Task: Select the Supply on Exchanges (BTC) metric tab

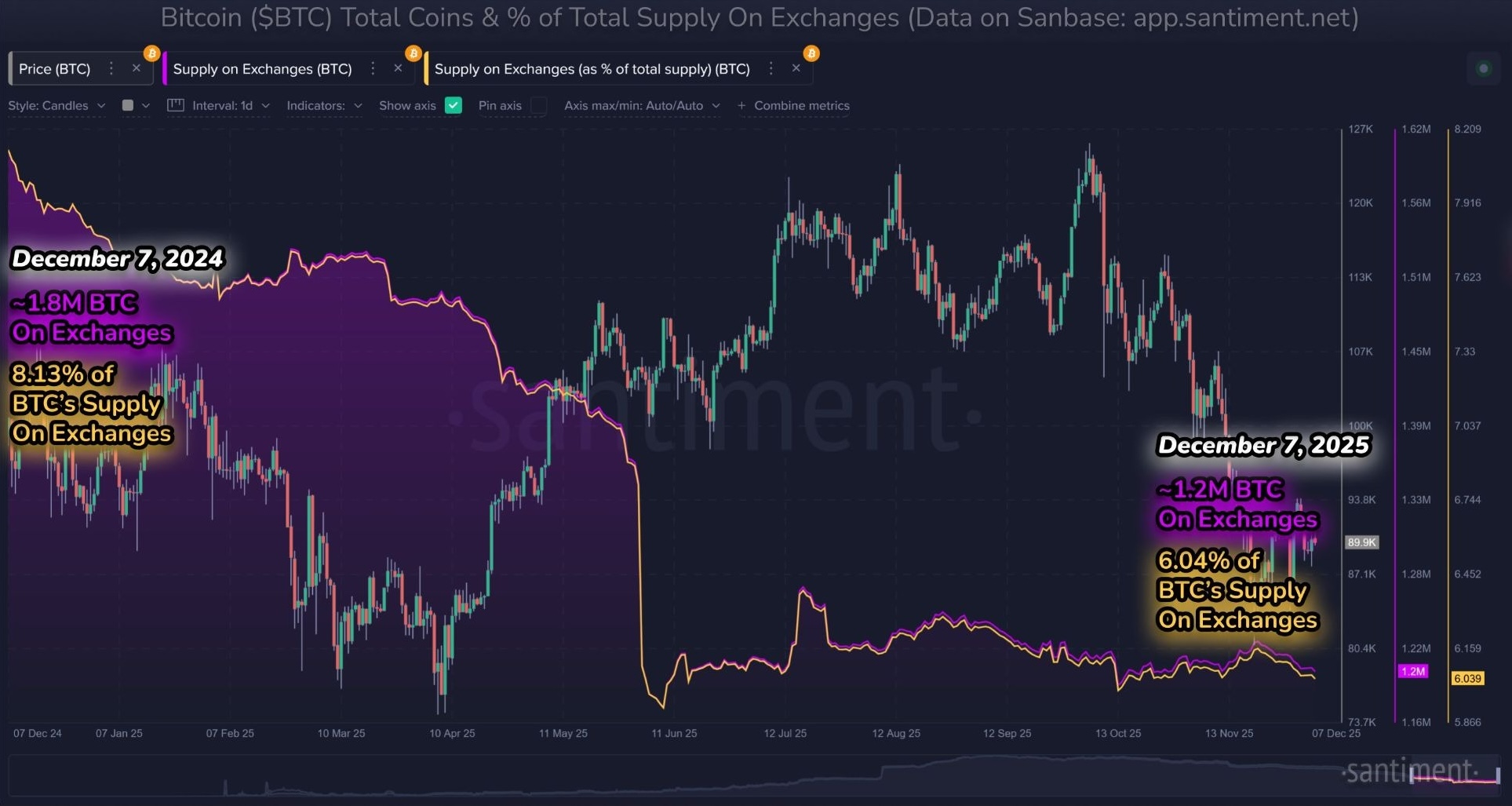Action: [262, 69]
